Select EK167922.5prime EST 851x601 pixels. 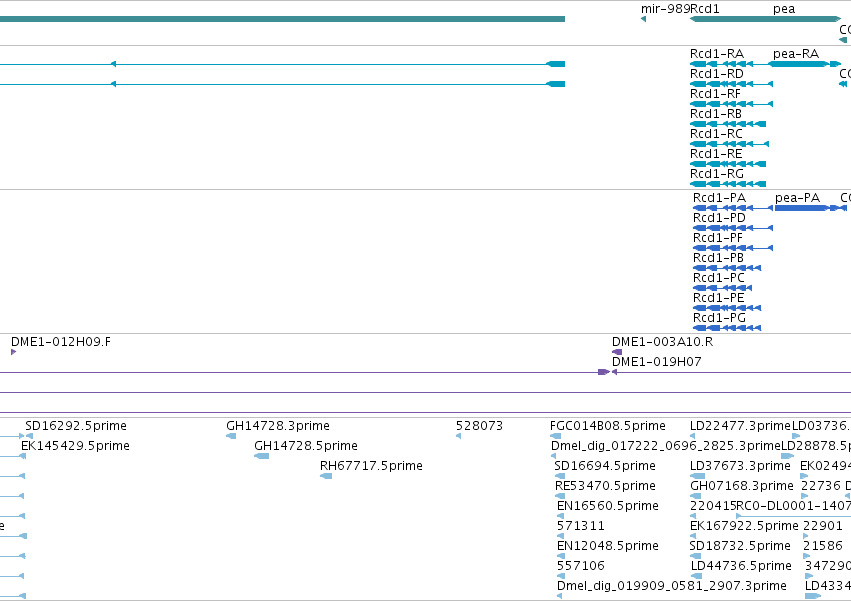[744, 526]
